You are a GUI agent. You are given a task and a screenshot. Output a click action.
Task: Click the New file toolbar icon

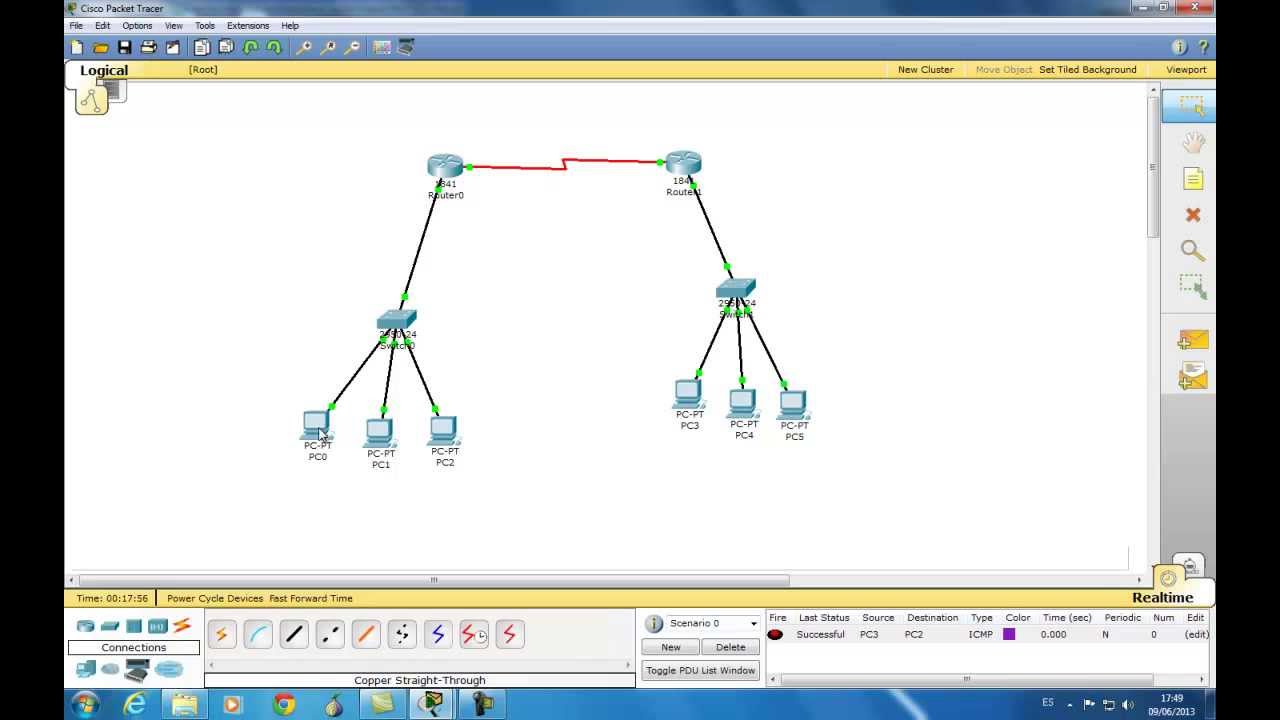tap(77, 47)
